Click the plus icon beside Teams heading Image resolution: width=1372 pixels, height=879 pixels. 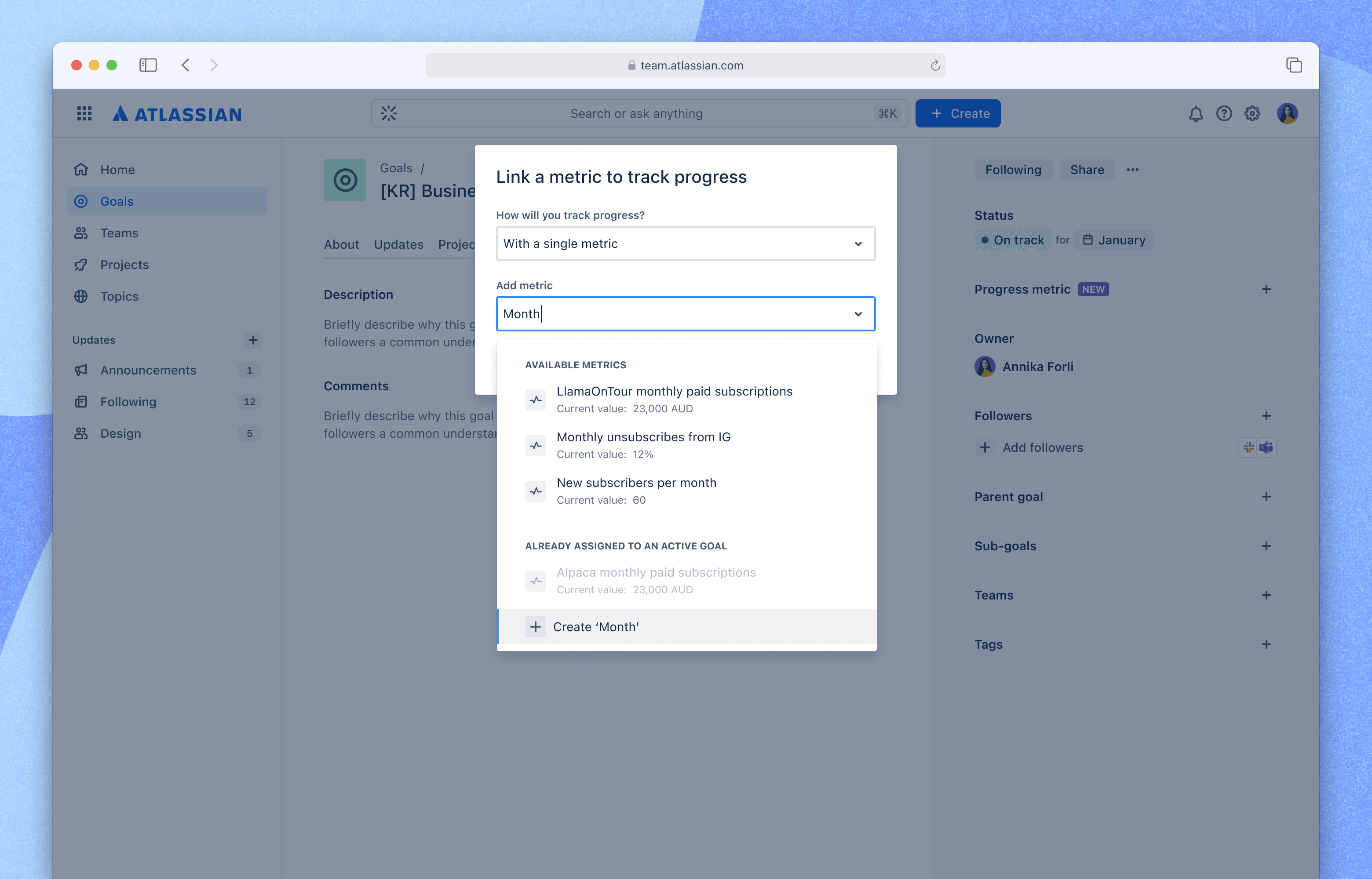(1266, 596)
